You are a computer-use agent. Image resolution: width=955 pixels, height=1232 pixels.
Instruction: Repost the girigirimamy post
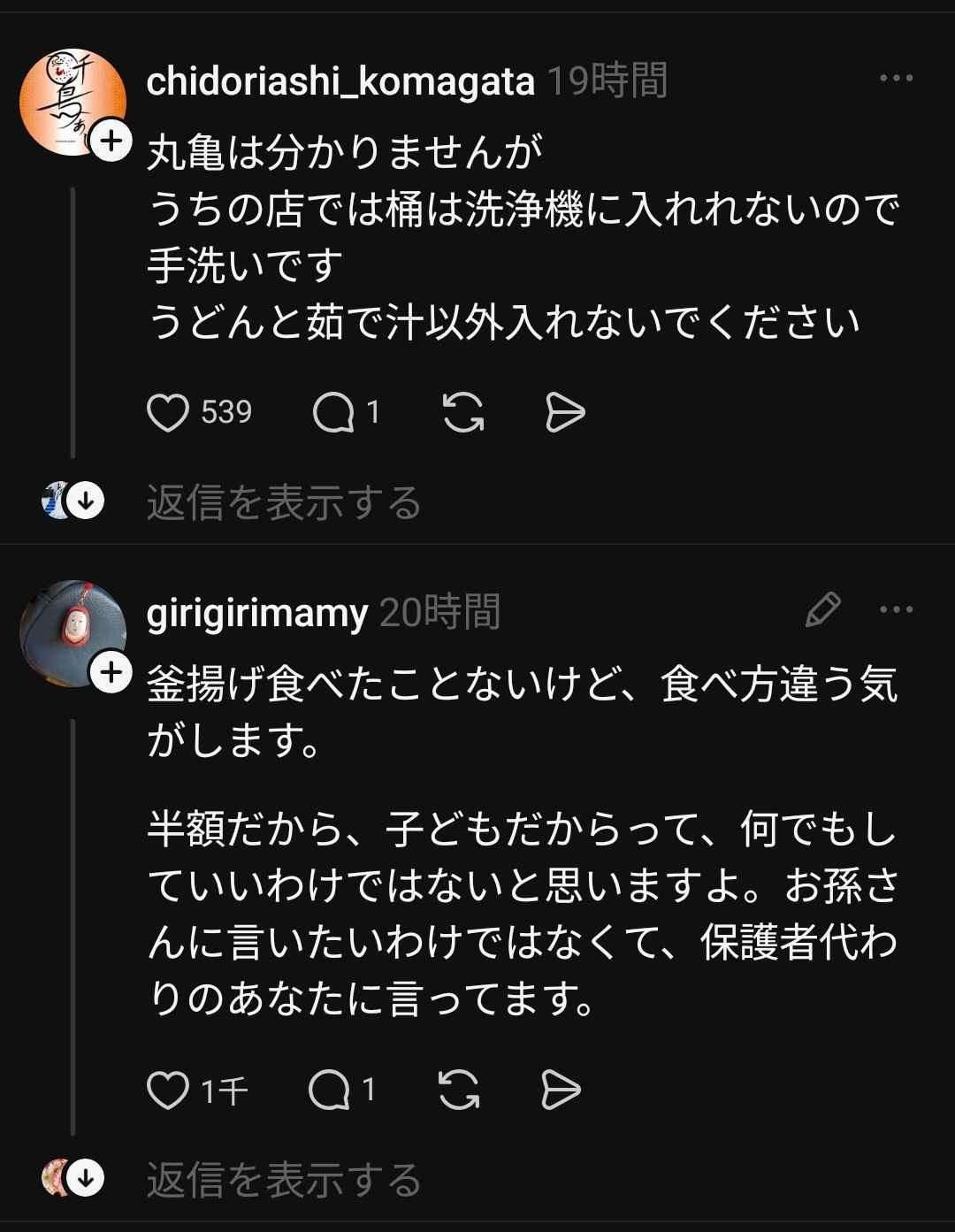click(459, 1090)
